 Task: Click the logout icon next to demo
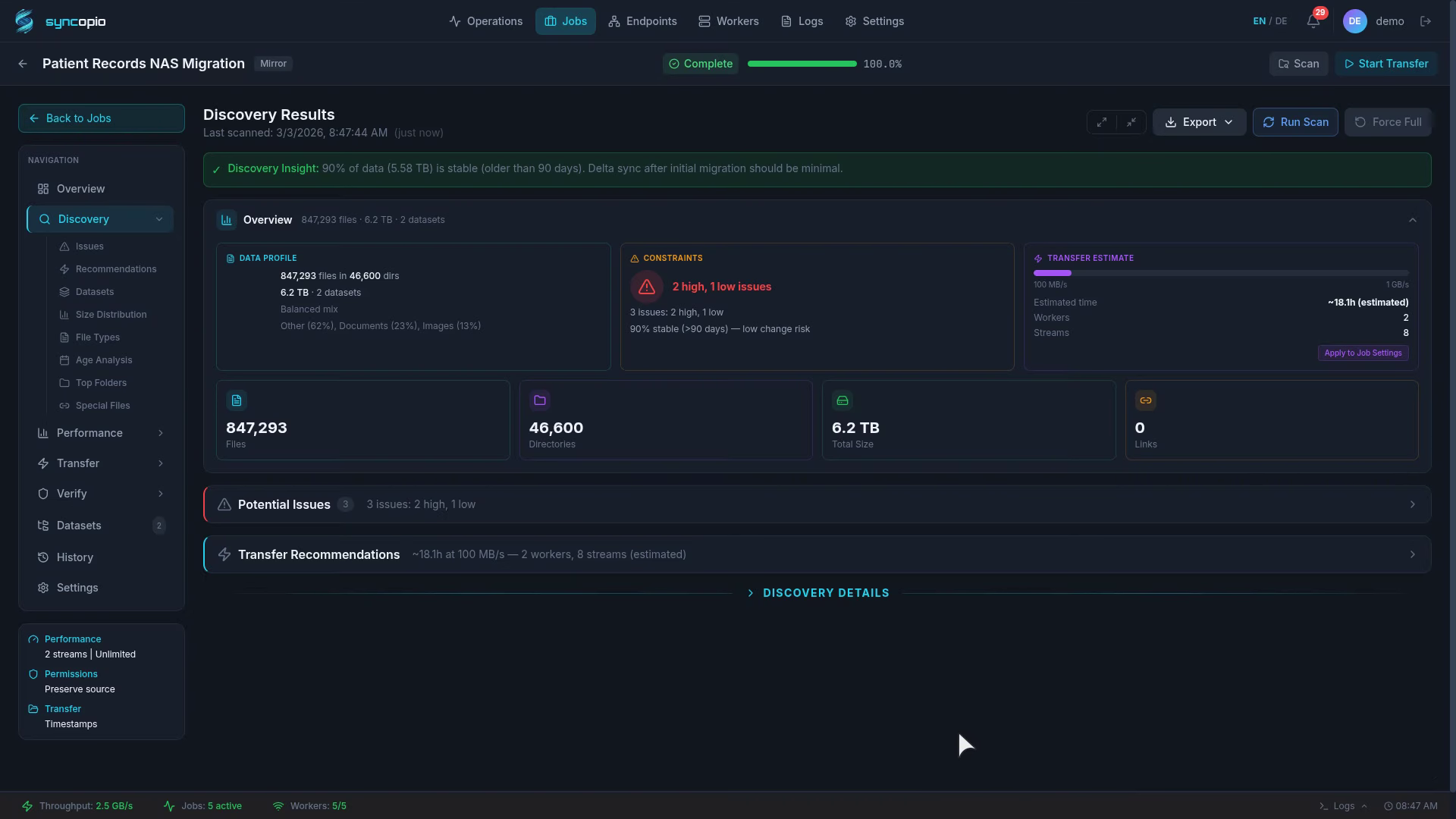point(1426,21)
